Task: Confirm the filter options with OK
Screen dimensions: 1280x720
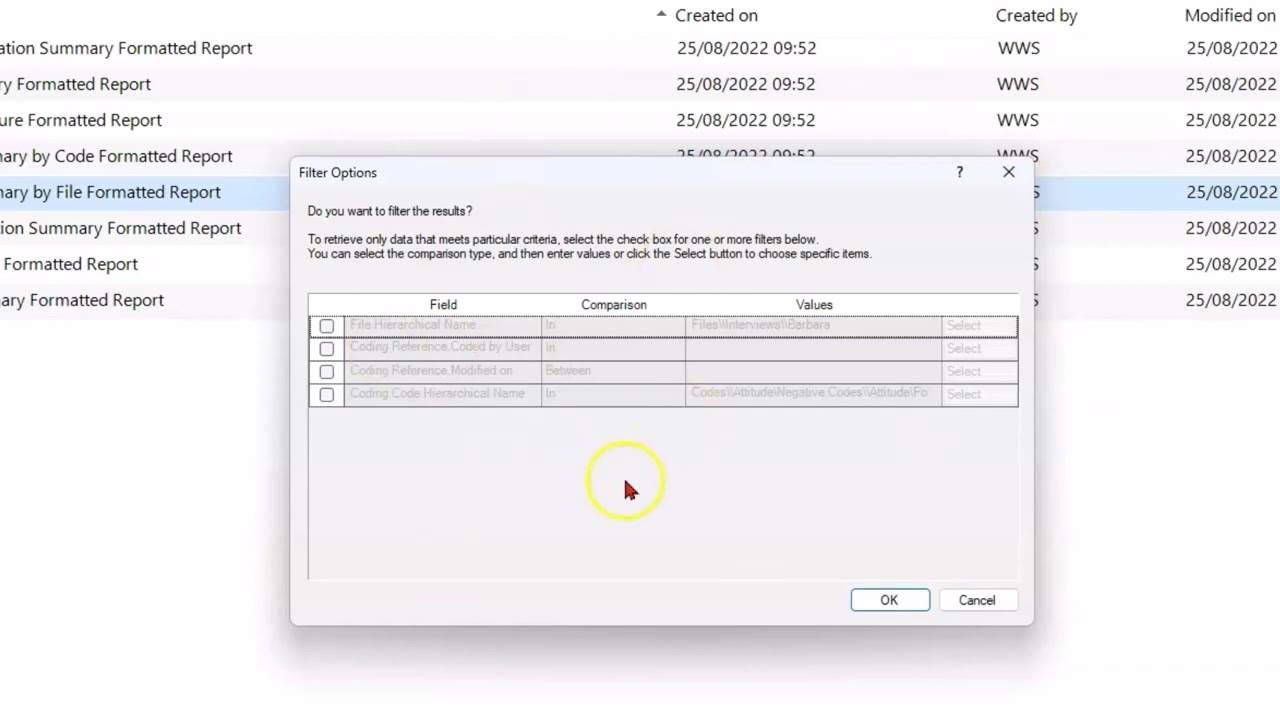Action: point(890,600)
